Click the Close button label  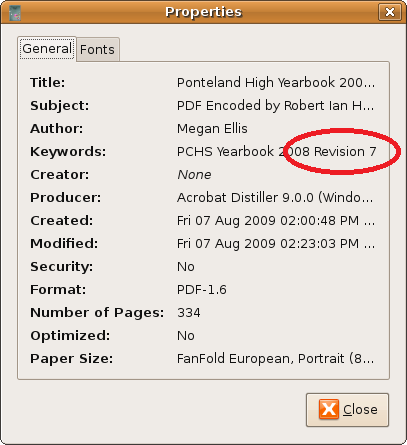click(x=360, y=409)
